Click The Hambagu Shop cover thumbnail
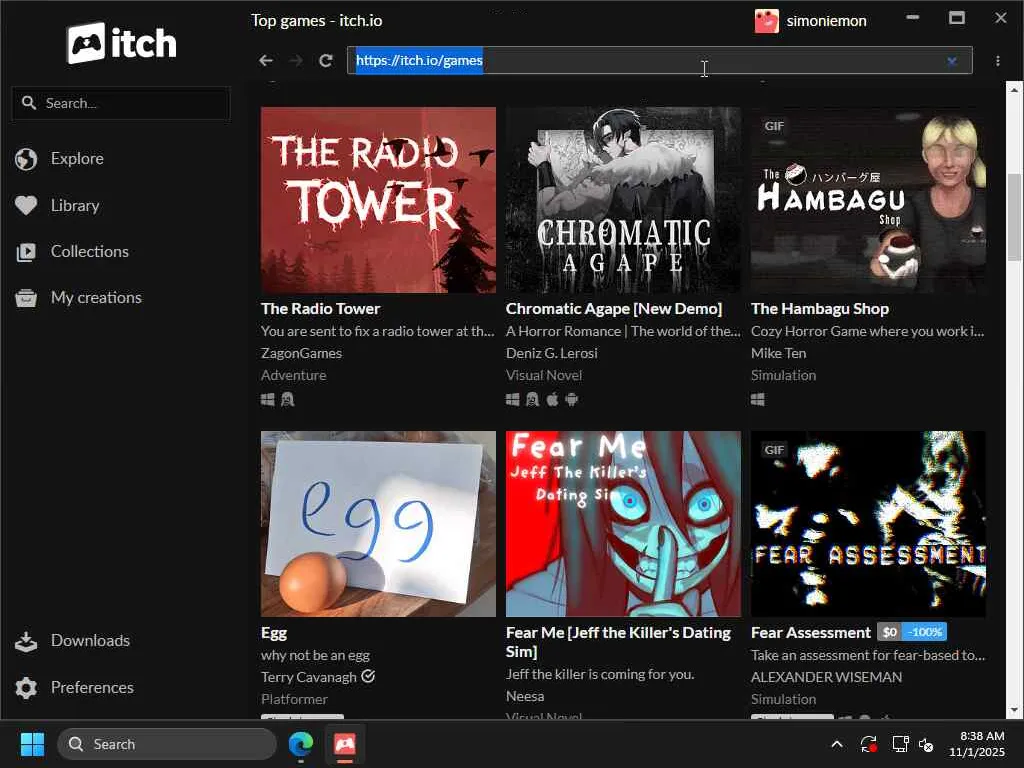 (x=868, y=200)
